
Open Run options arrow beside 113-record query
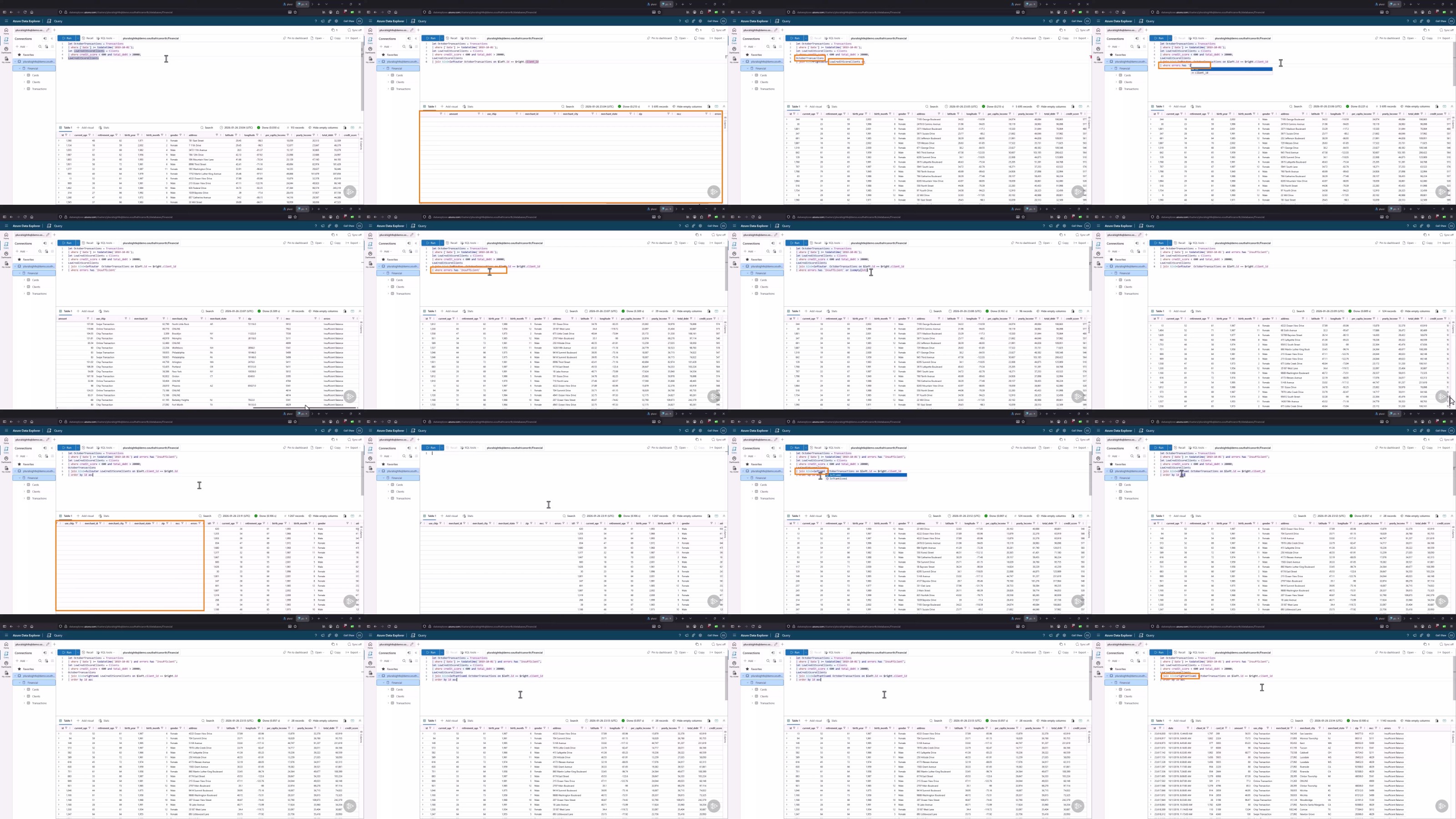pyautogui.click(x=77, y=38)
